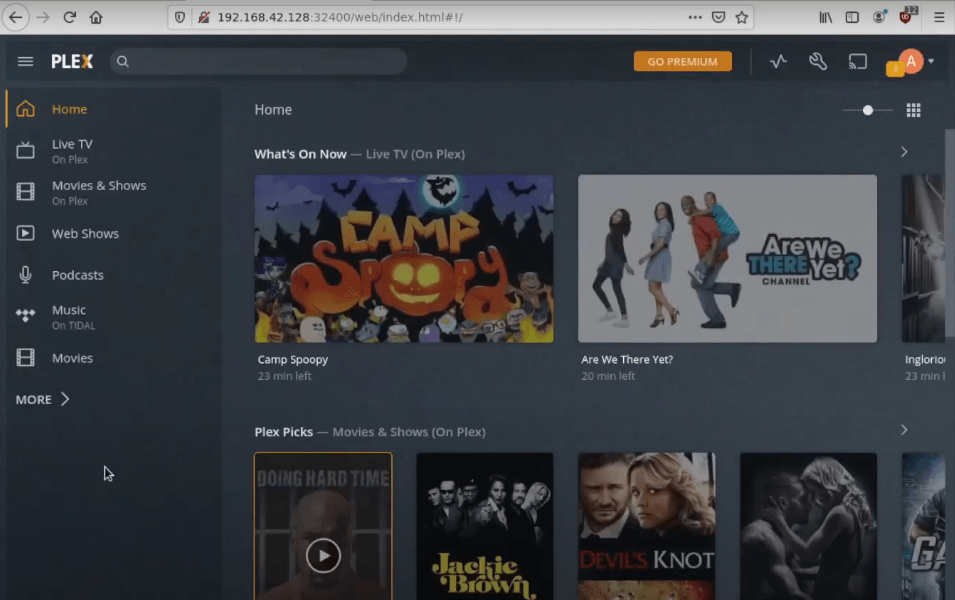Screen dimensions: 955x600
Task: Open the uBlock extension icon
Action: point(907,16)
